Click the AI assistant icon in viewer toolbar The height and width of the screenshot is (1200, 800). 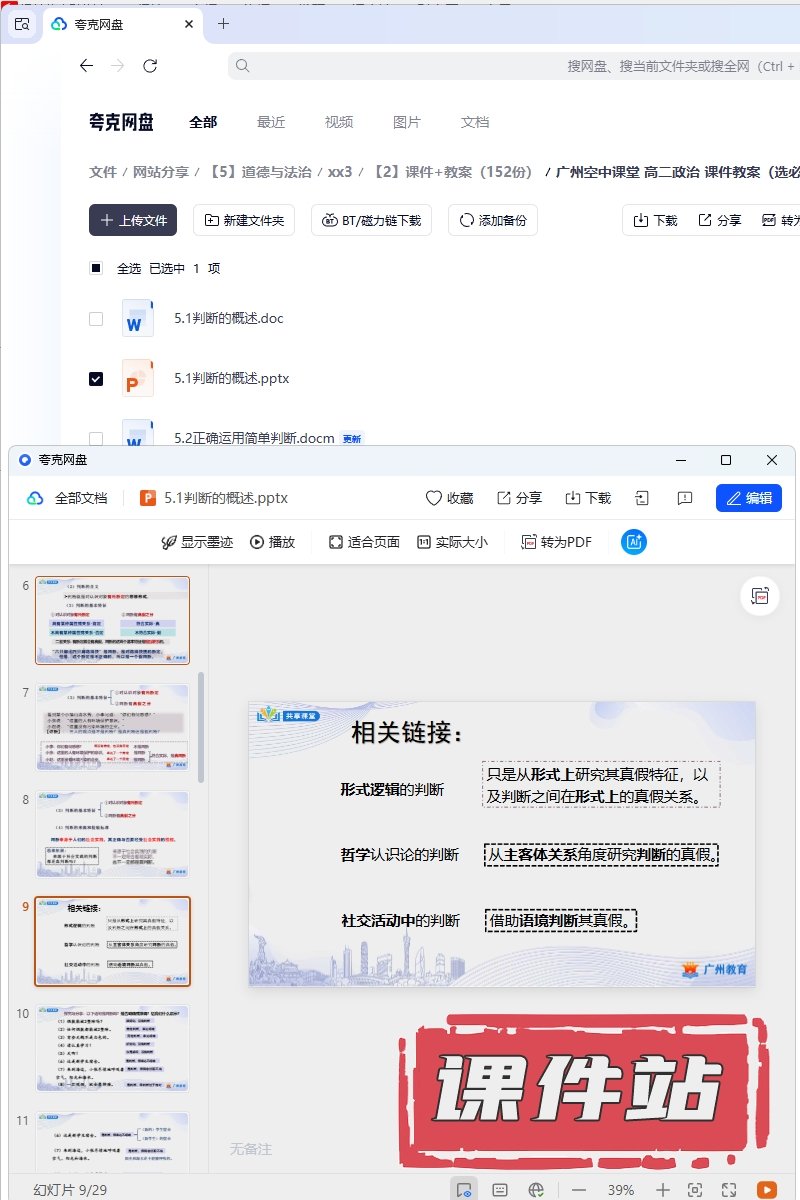[633, 542]
